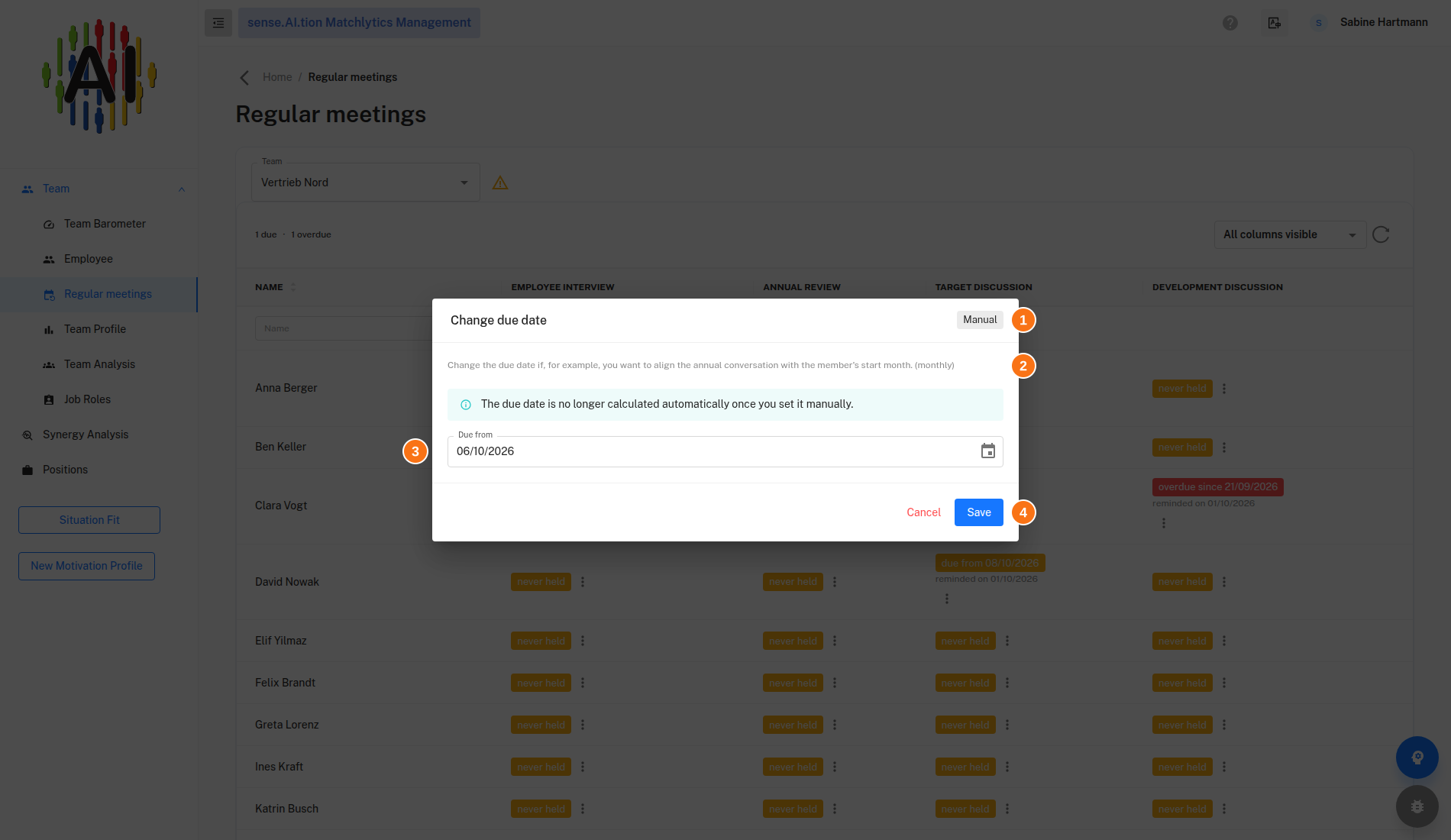
Task: Select the Greta Lorenz row name
Action: pos(287,725)
